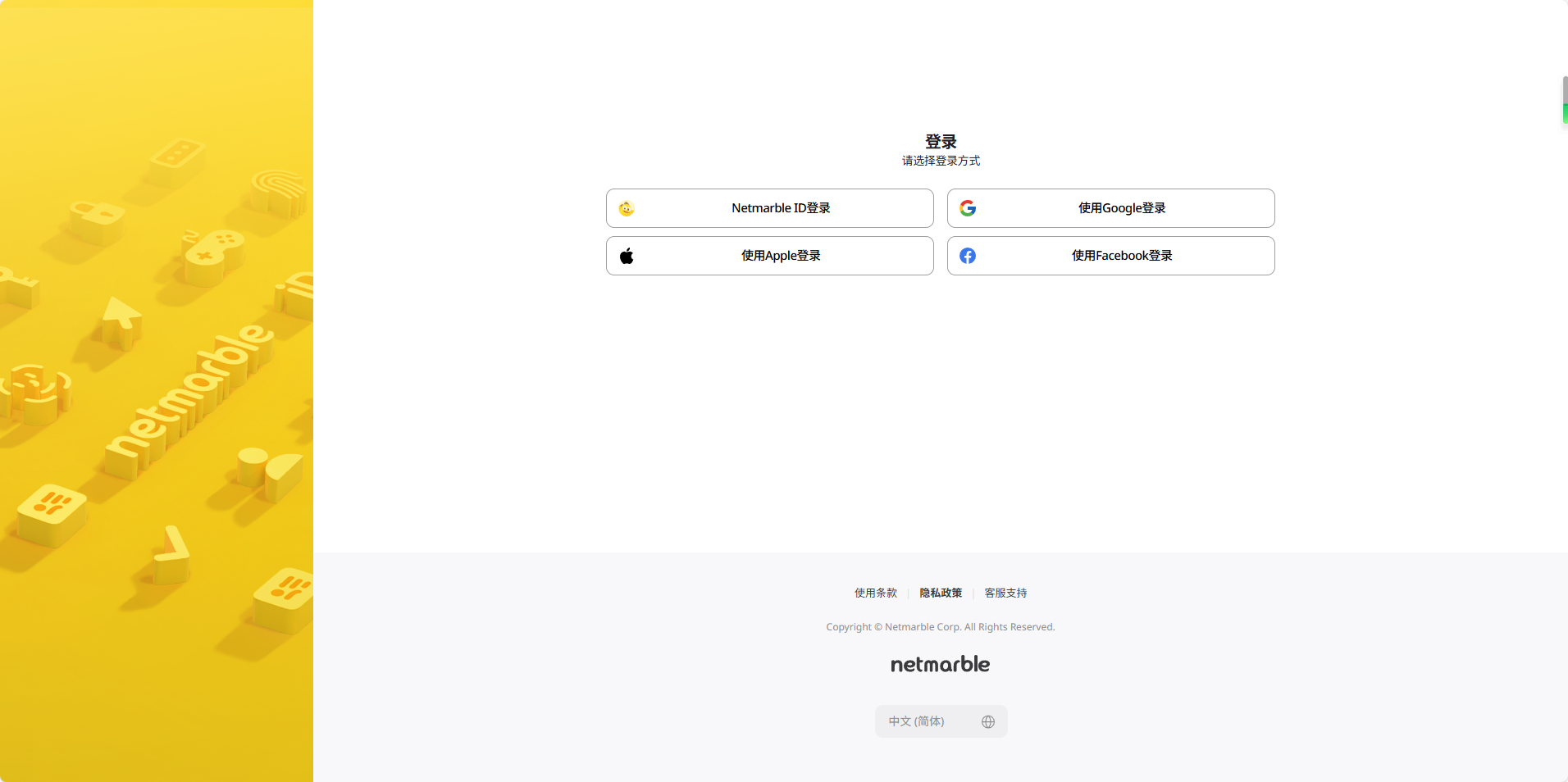Log in with Netmarble ID登录 button
This screenshot has width=1568, height=782.
tap(770, 208)
